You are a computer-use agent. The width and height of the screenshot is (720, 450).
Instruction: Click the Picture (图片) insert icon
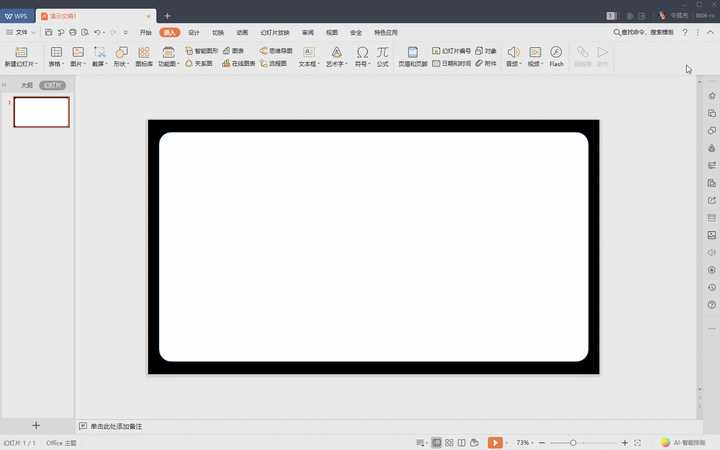78,52
